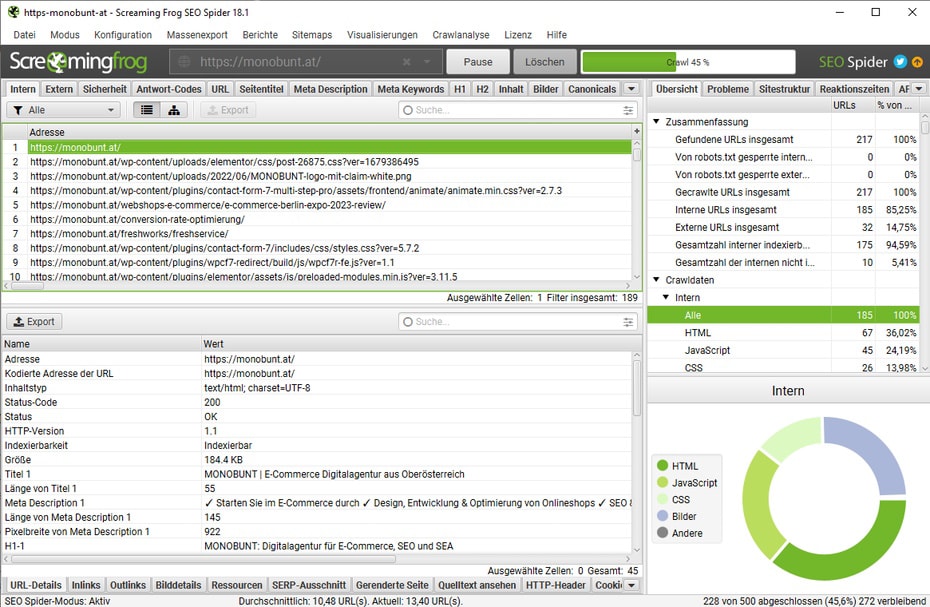Select the HTML row in Crawldaten

click(x=783, y=333)
